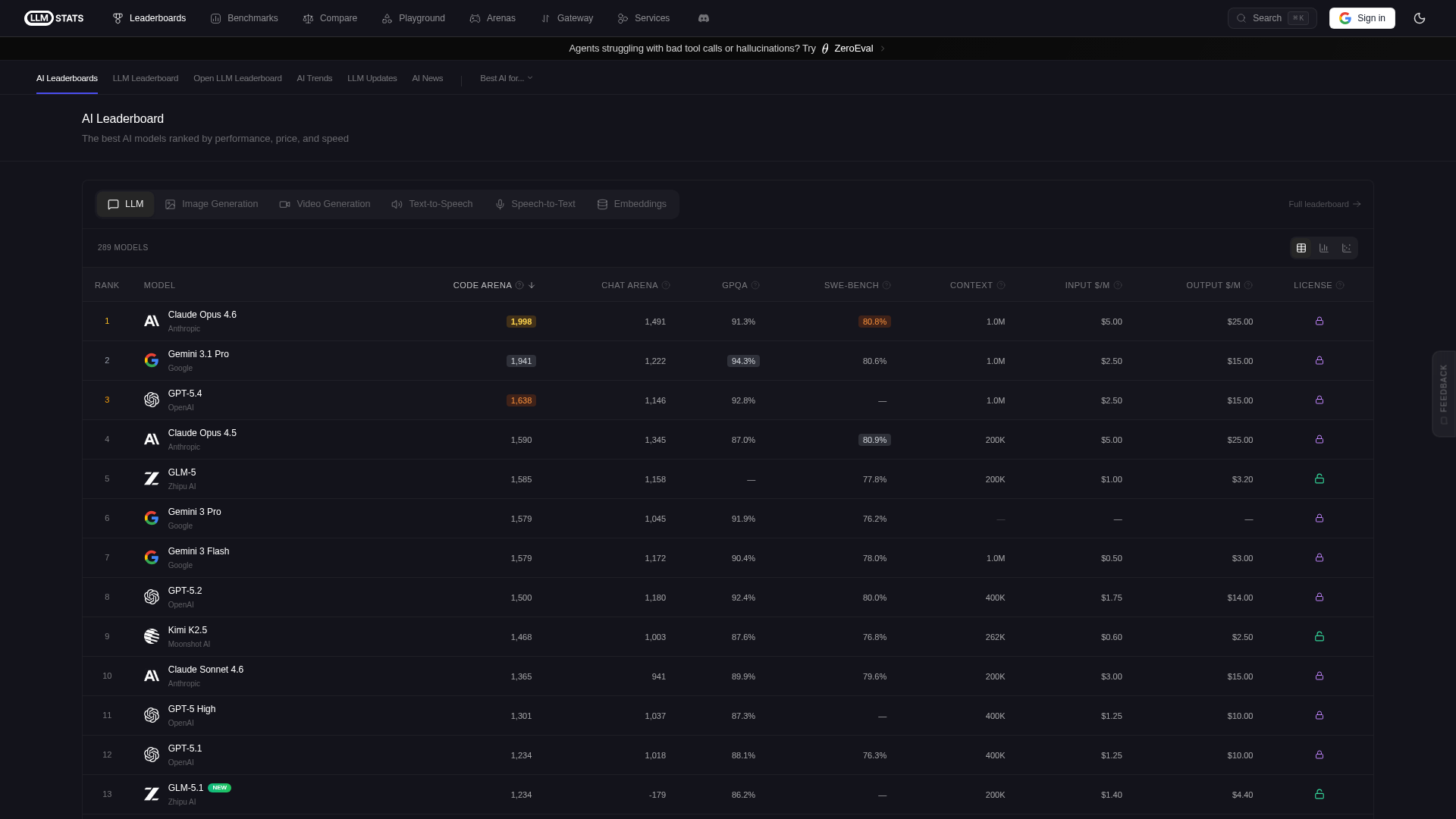Click GLM-5 open license lock icon
The height and width of the screenshot is (819, 1456).
(x=1319, y=479)
